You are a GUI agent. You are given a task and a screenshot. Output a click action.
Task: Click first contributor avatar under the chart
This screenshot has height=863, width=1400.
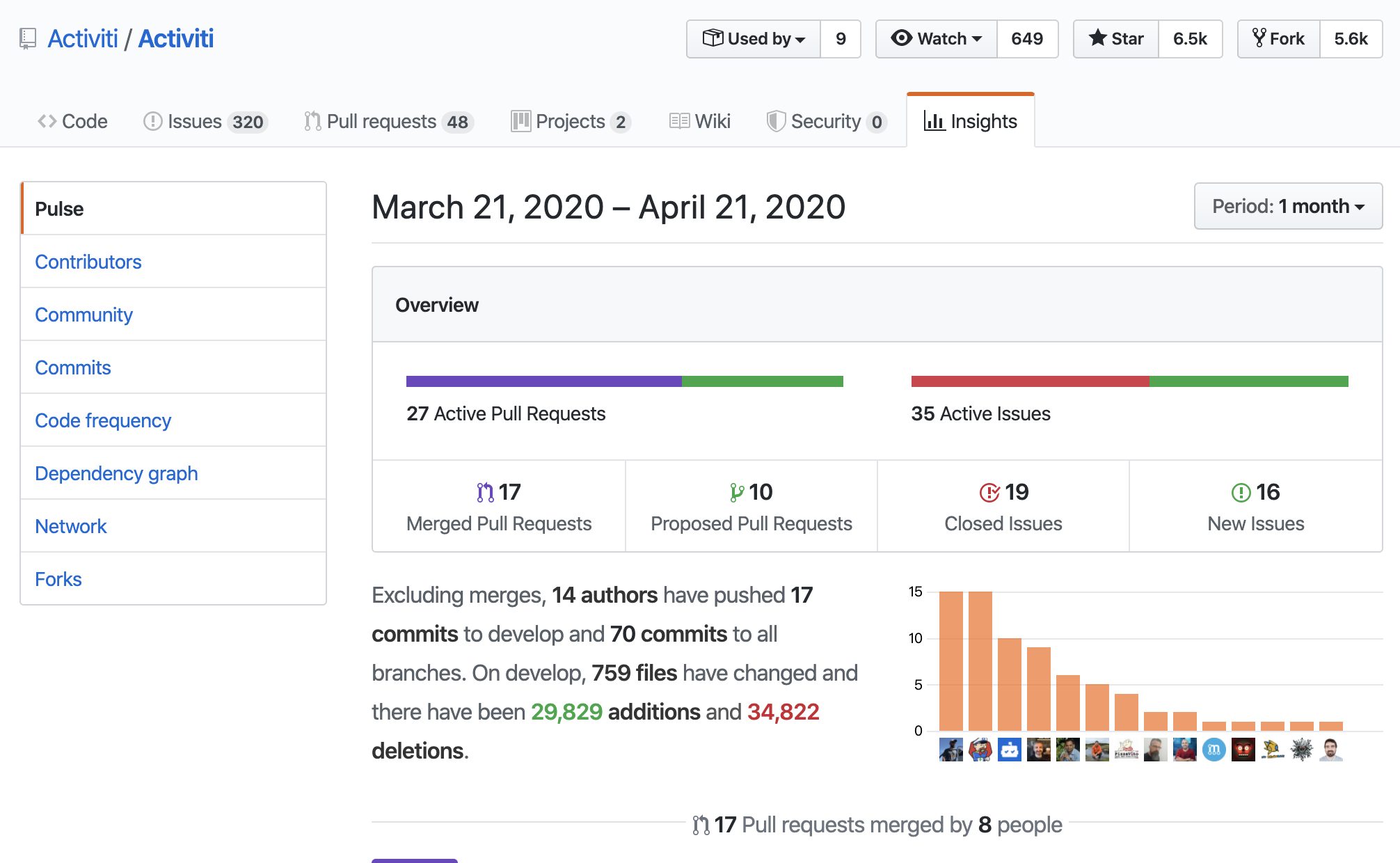point(950,750)
